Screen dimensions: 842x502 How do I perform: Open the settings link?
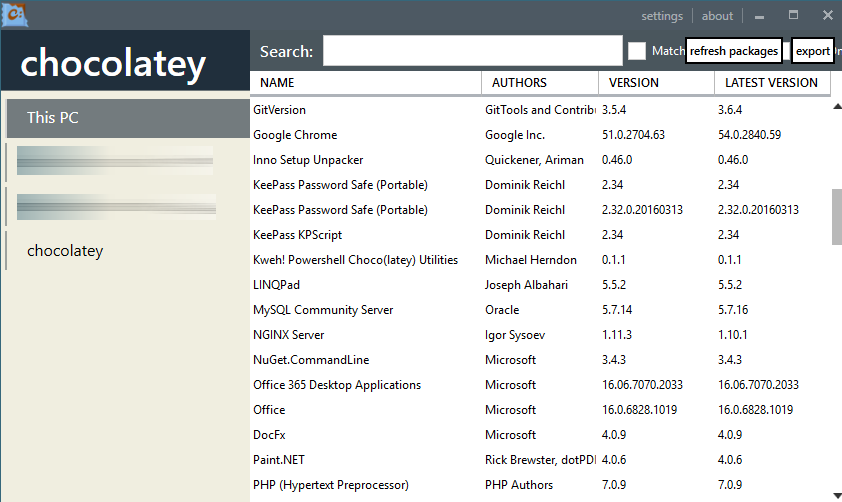(x=661, y=16)
